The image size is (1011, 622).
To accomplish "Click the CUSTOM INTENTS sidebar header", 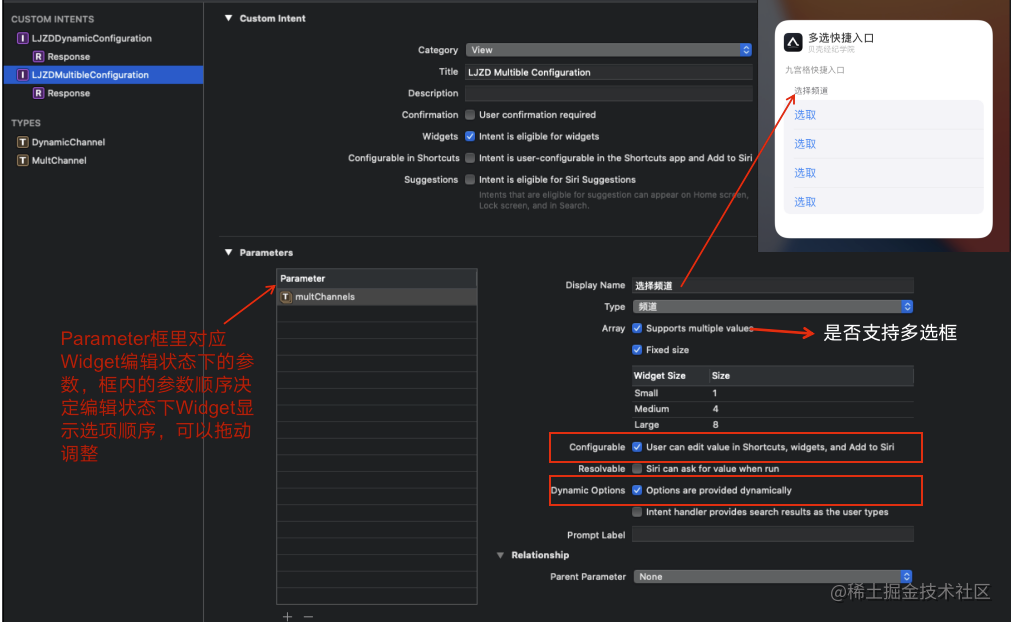I will point(53,19).
